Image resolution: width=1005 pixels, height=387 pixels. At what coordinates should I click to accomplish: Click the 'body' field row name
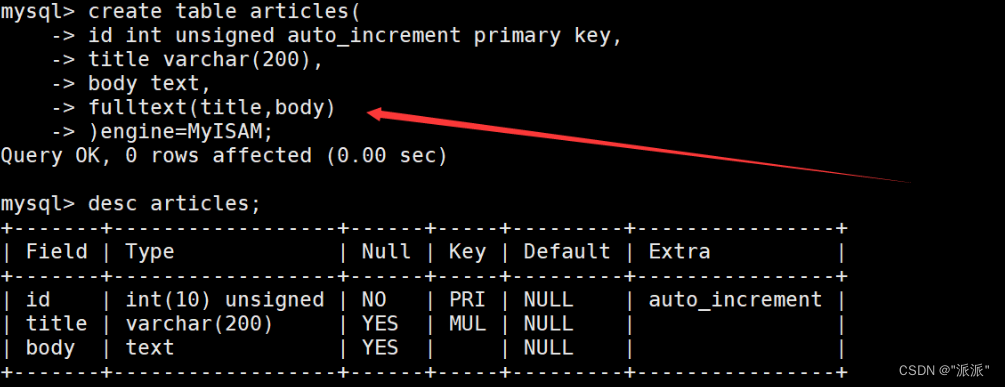coord(51,348)
